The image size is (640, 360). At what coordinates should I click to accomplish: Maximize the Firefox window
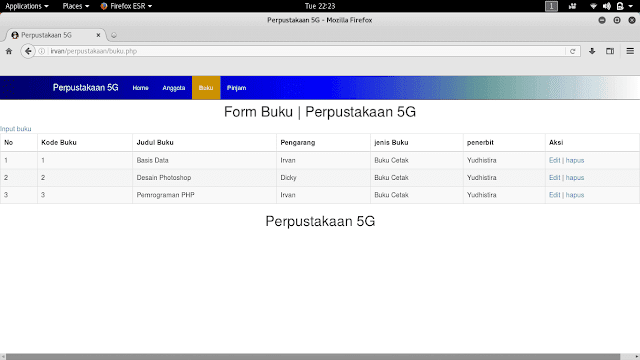[617, 20]
